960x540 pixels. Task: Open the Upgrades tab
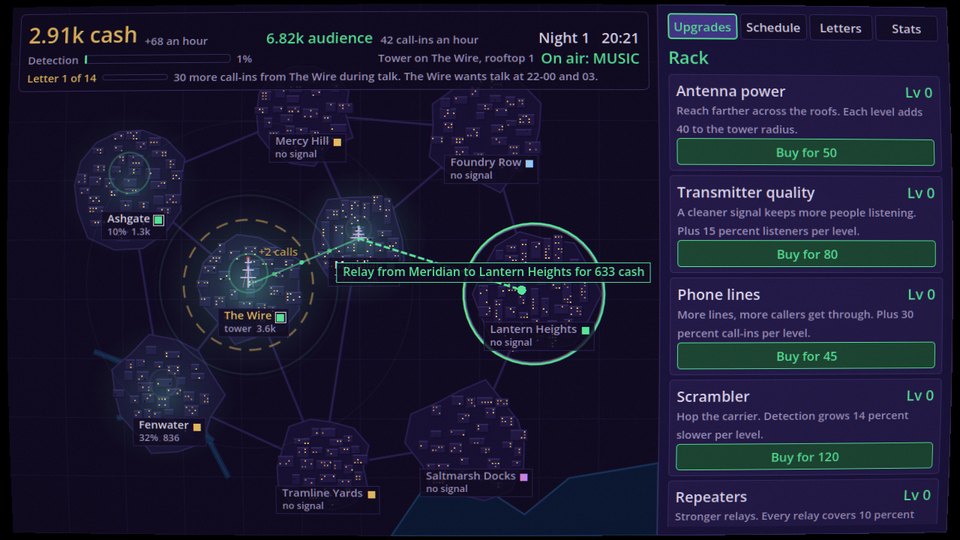[x=702, y=27]
